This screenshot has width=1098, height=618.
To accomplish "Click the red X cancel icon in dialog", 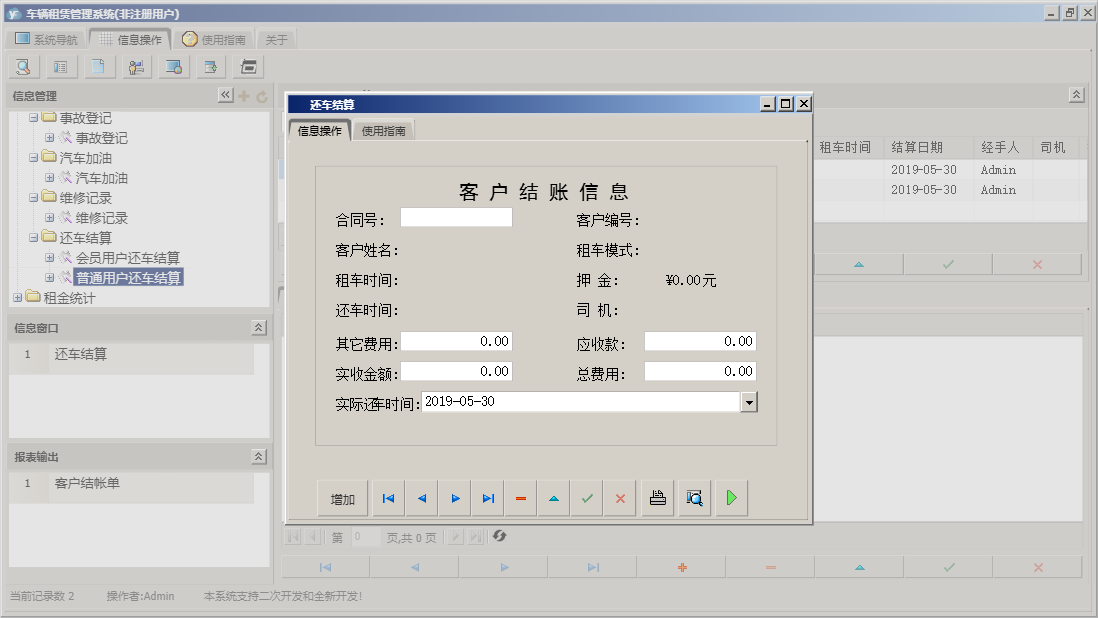I will coord(620,497).
